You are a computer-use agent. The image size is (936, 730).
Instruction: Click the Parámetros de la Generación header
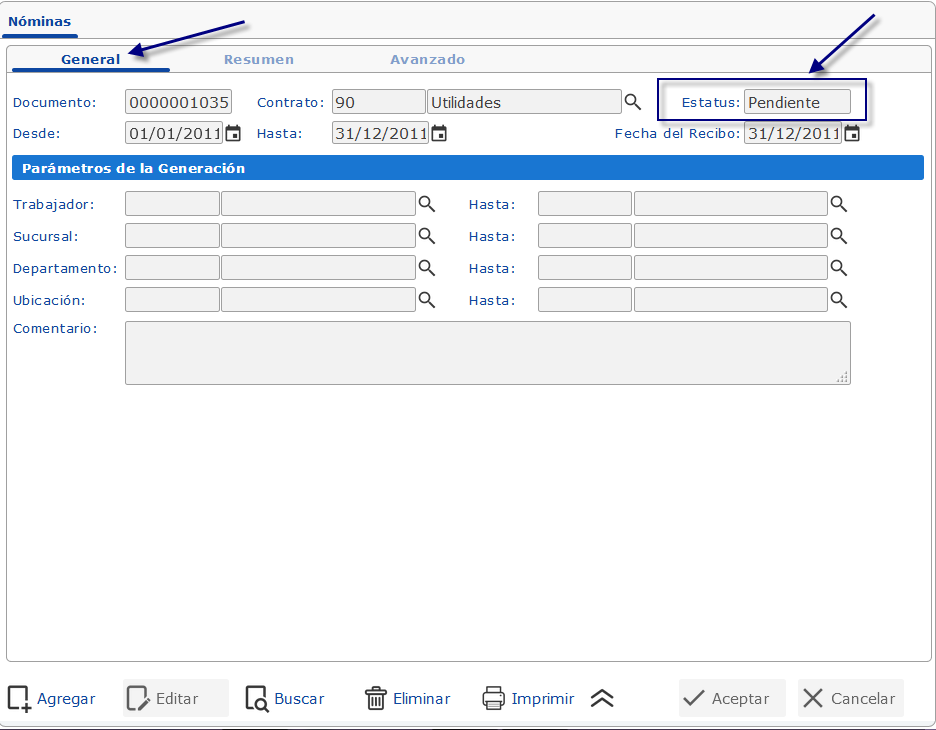(x=467, y=168)
